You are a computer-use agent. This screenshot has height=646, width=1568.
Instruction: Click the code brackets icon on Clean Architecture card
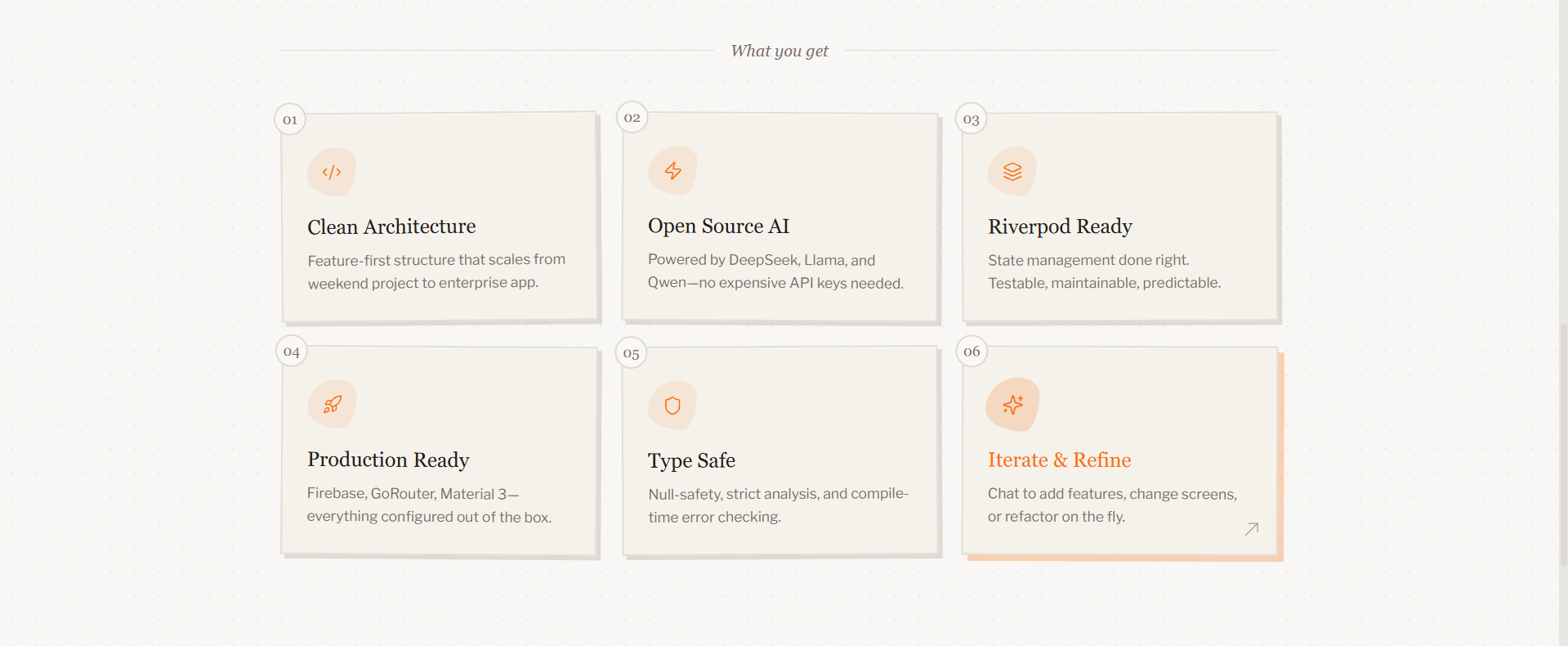tap(332, 172)
